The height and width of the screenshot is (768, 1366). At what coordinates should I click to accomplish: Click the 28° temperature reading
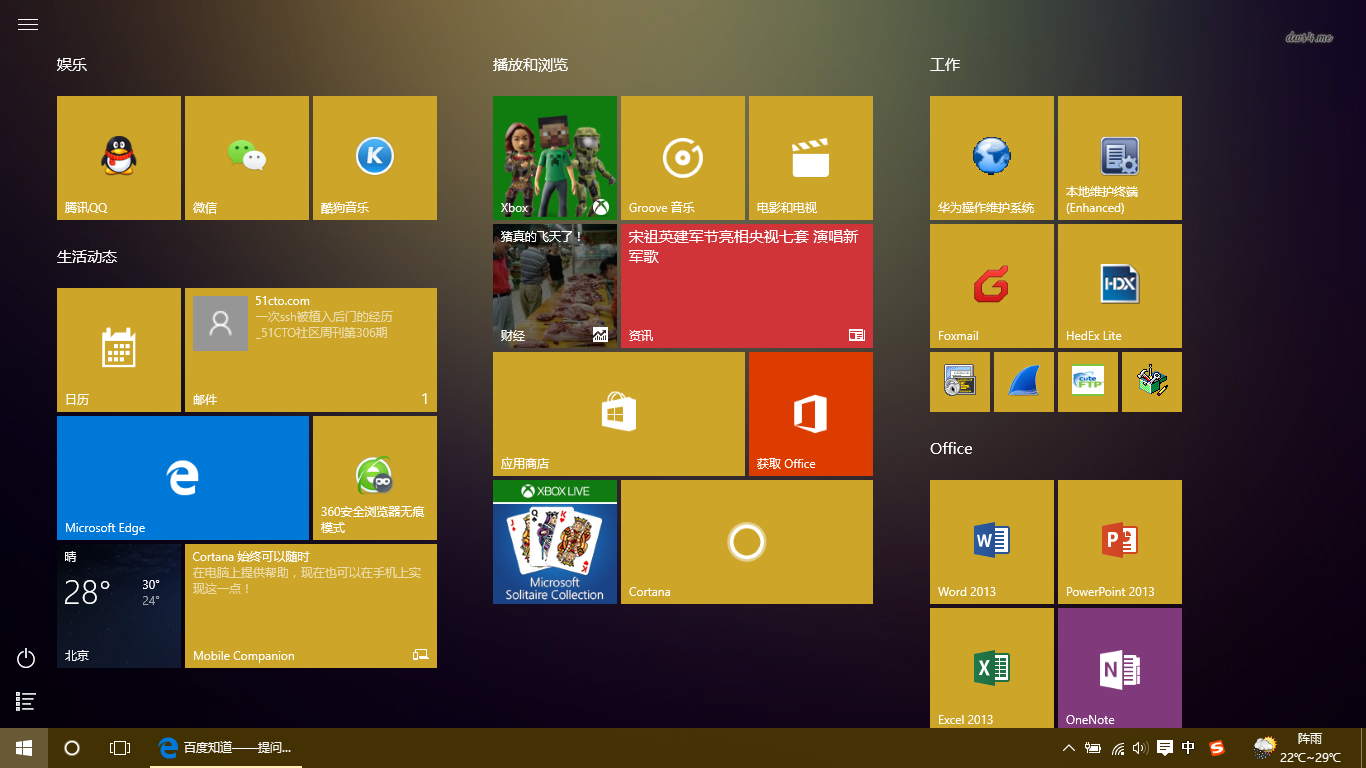click(x=87, y=593)
